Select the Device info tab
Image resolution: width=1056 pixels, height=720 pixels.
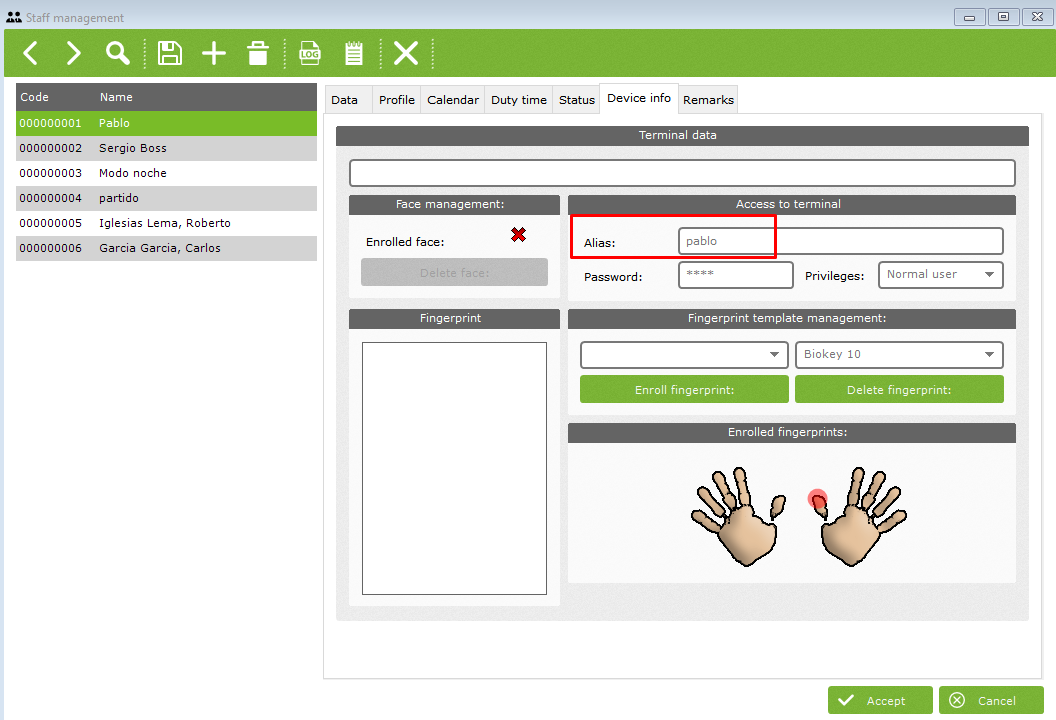[x=638, y=98]
